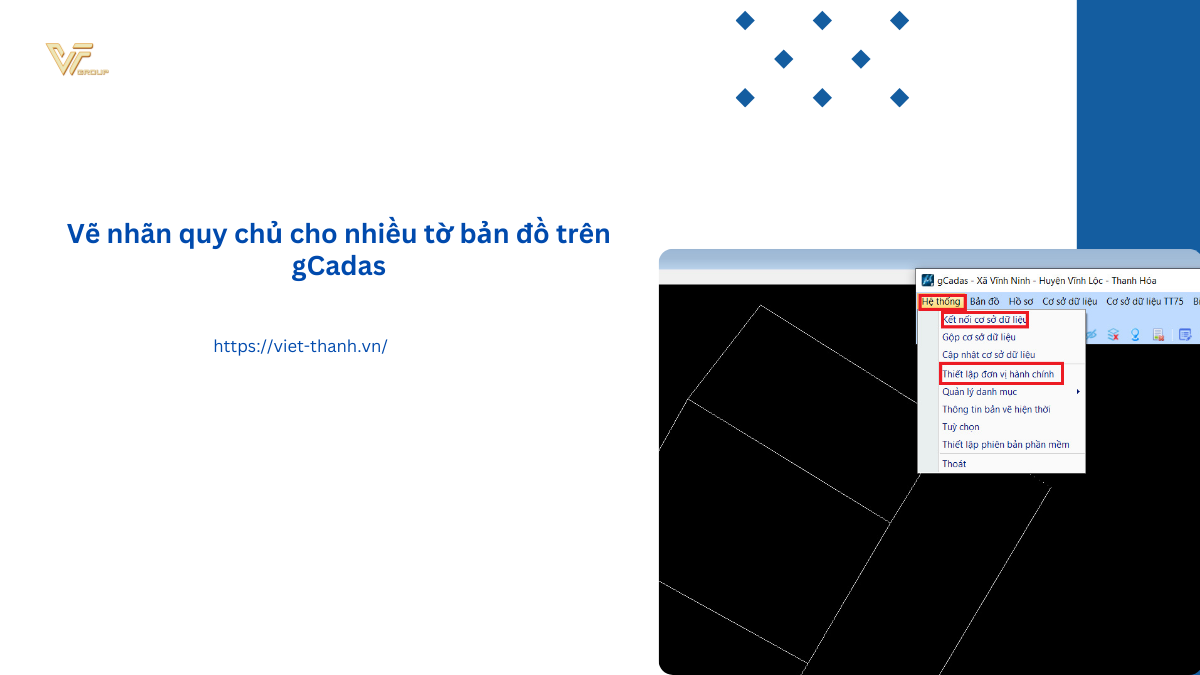Click the gCadas app icon in title bar
The width and height of the screenshot is (1200, 675).
(927, 280)
